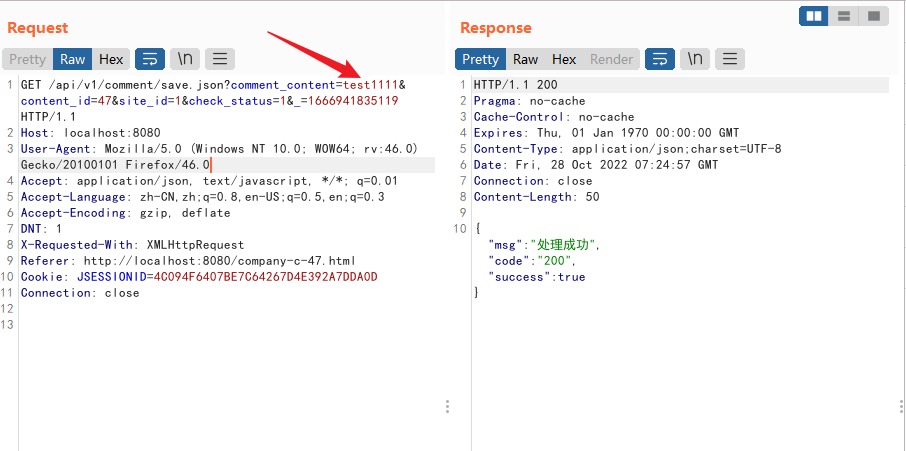This screenshot has height=451, width=906.
Task: Click the Response panel heading
Action: coord(496,28)
